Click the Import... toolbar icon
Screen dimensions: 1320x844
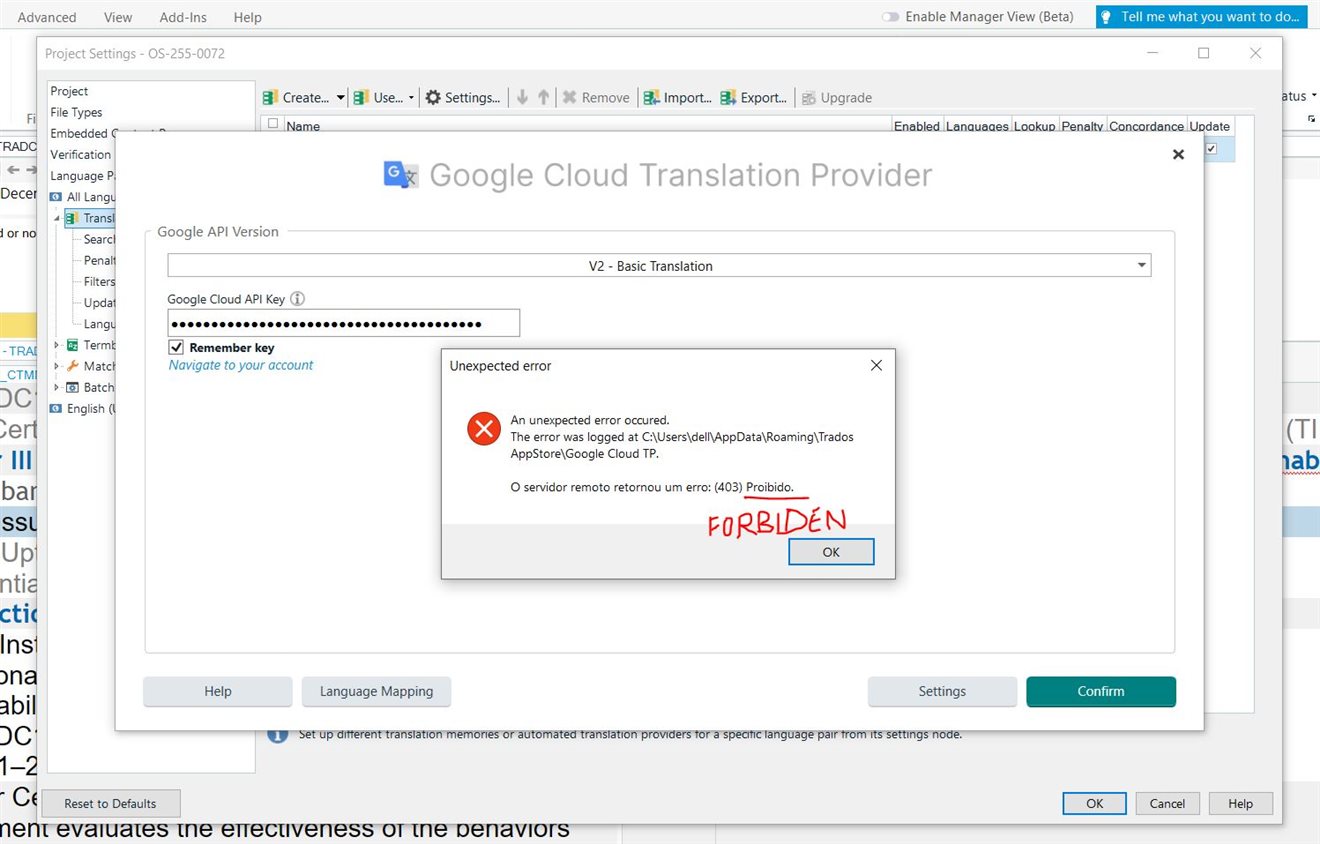(x=652, y=97)
